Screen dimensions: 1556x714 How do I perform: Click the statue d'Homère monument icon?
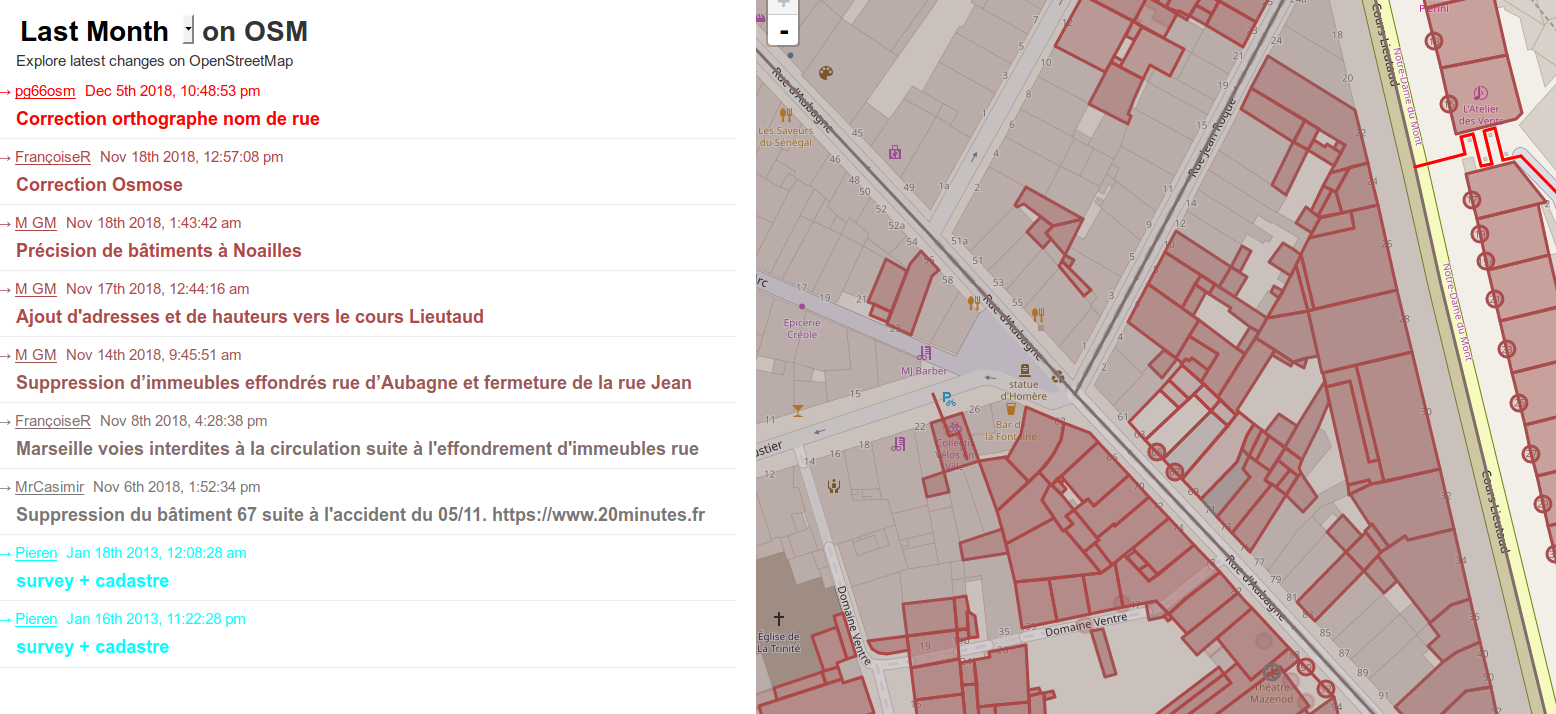(x=1024, y=371)
